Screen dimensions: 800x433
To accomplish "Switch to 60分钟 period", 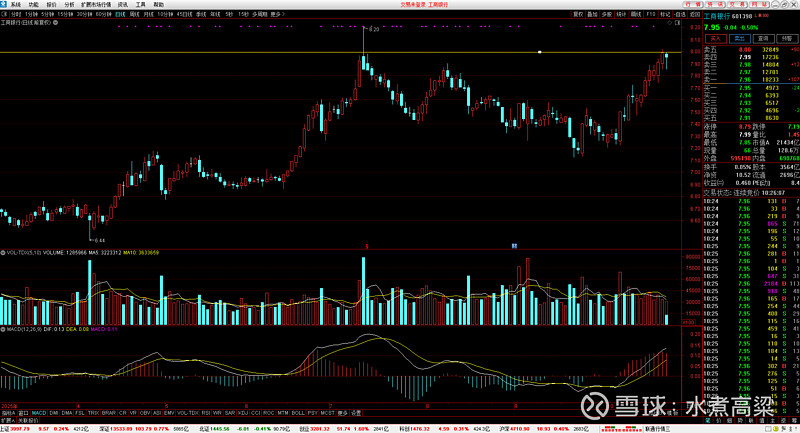I will click(x=104, y=14).
